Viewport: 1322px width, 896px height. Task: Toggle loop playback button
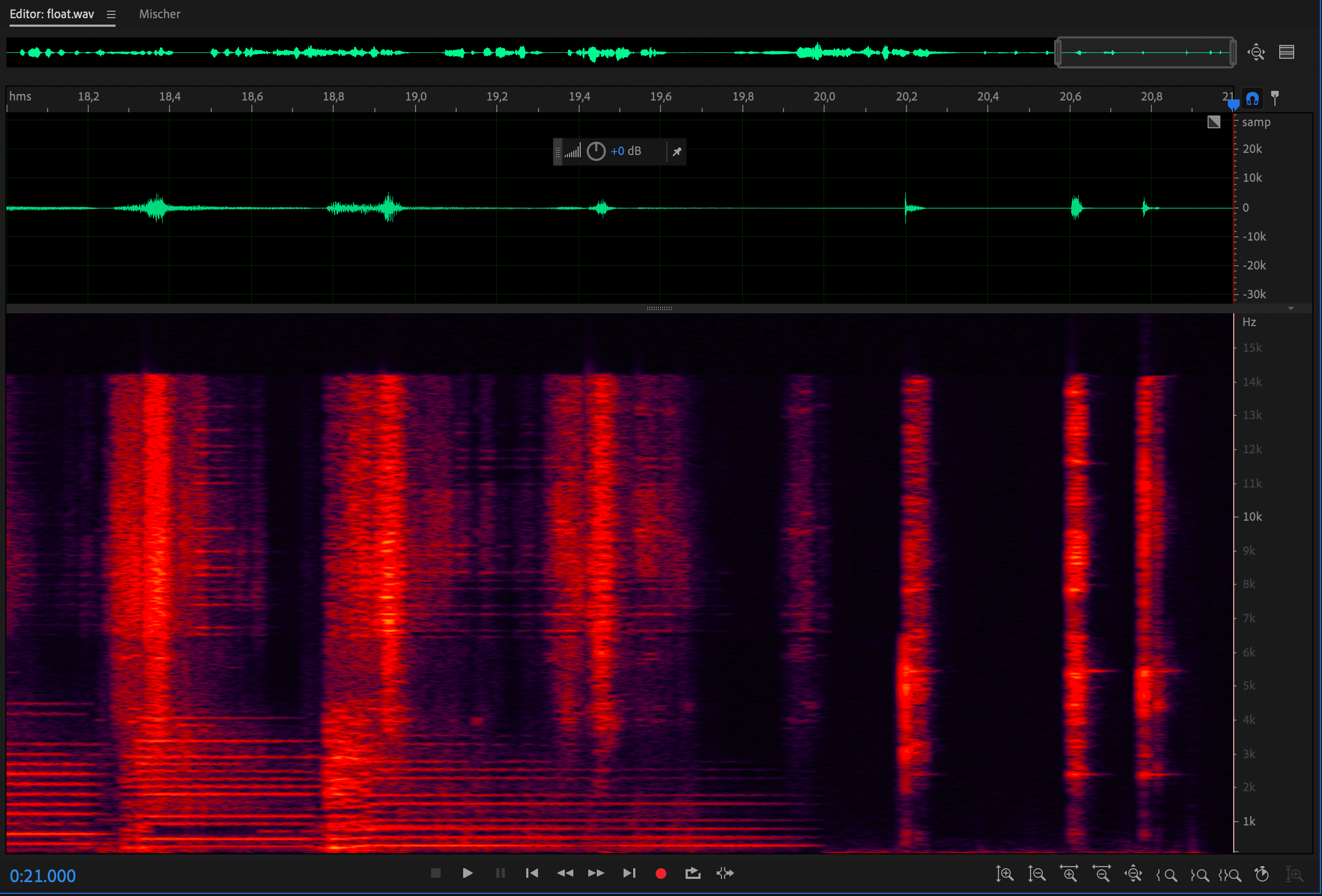pos(693,872)
